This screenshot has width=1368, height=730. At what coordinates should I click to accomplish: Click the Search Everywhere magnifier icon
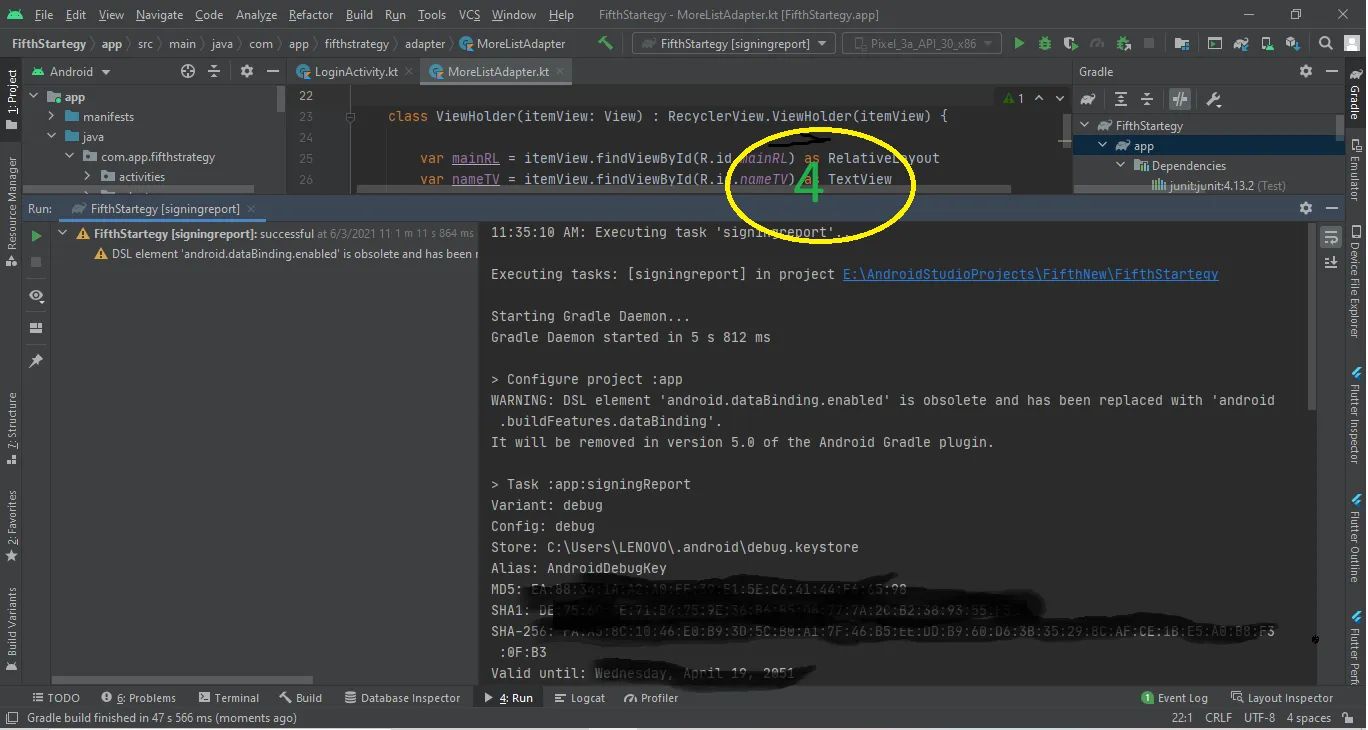coord(1326,43)
